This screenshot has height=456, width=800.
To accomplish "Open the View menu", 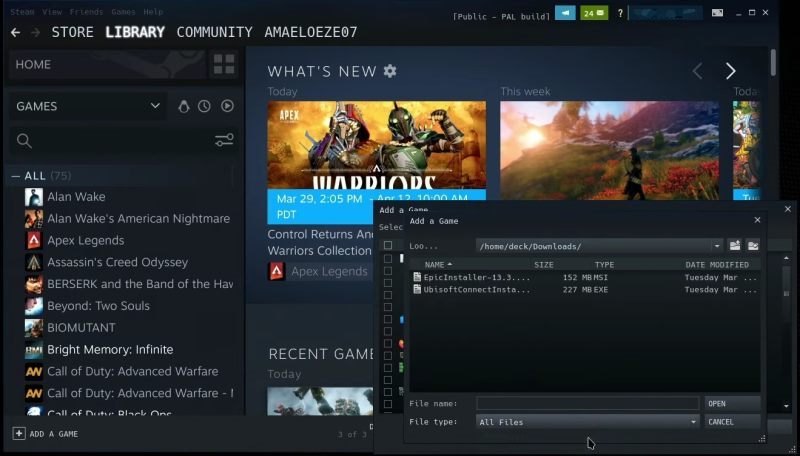I will (52, 12).
